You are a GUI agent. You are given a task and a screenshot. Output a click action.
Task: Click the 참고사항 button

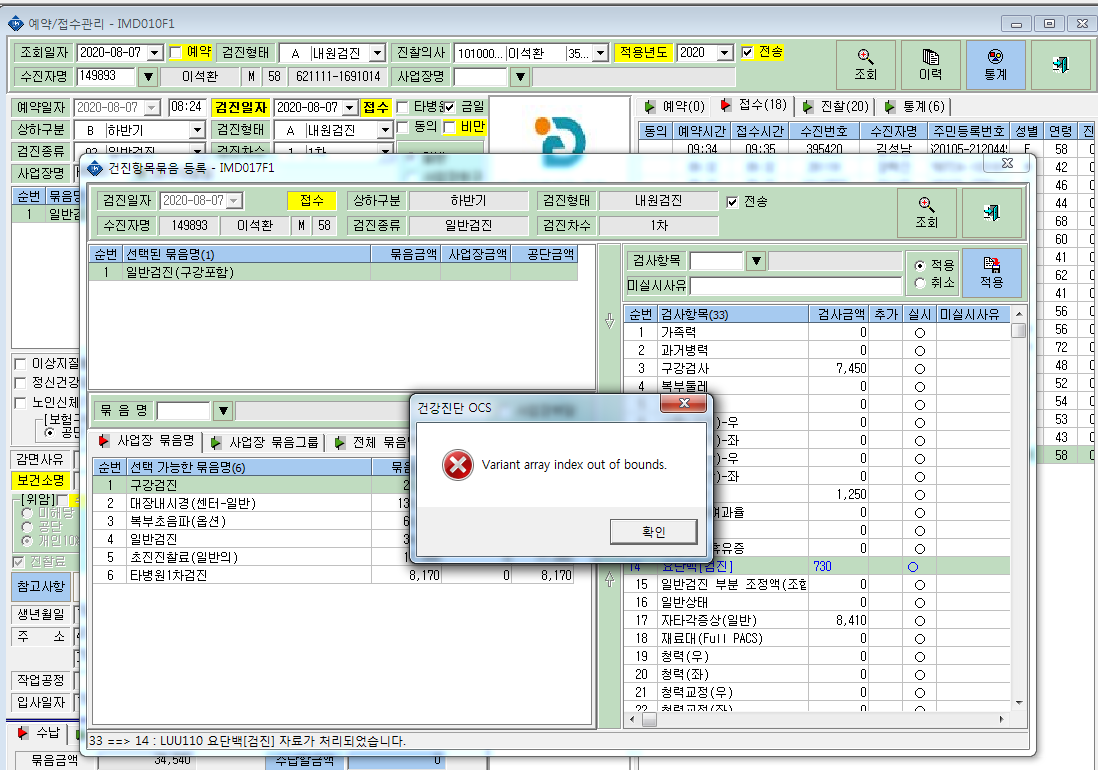pos(41,587)
